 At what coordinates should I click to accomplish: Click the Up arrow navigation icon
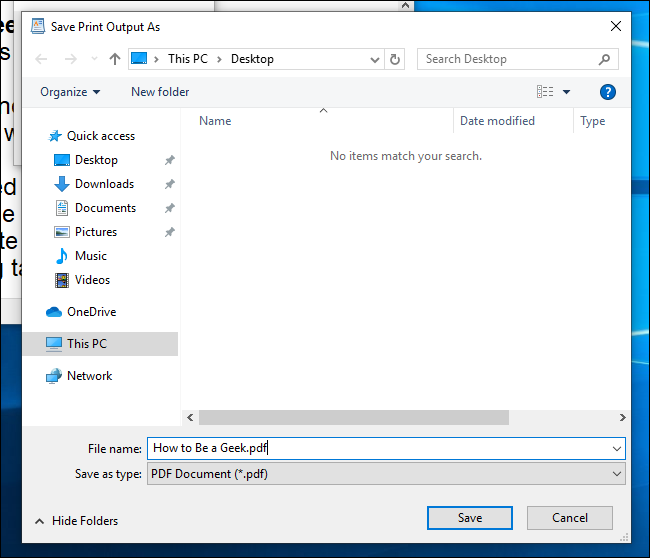pyautogui.click(x=114, y=59)
